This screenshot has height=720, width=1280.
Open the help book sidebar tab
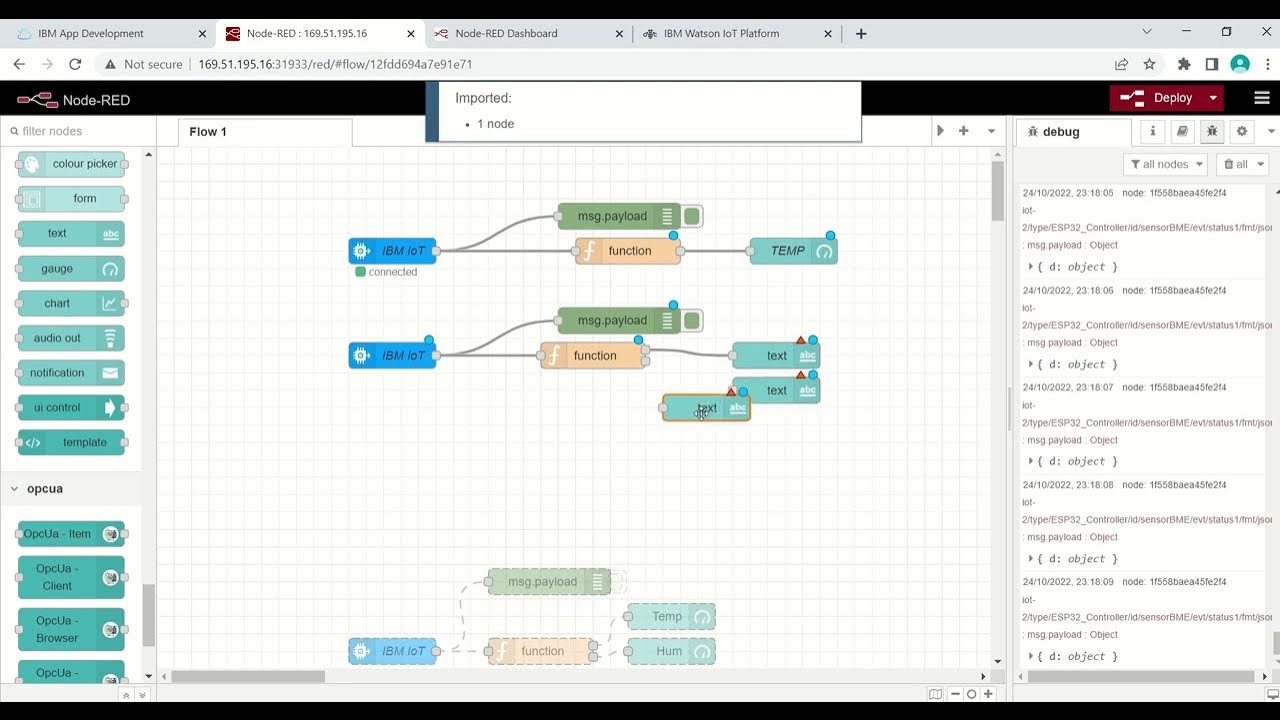pyautogui.click(x=1182, y=131)
